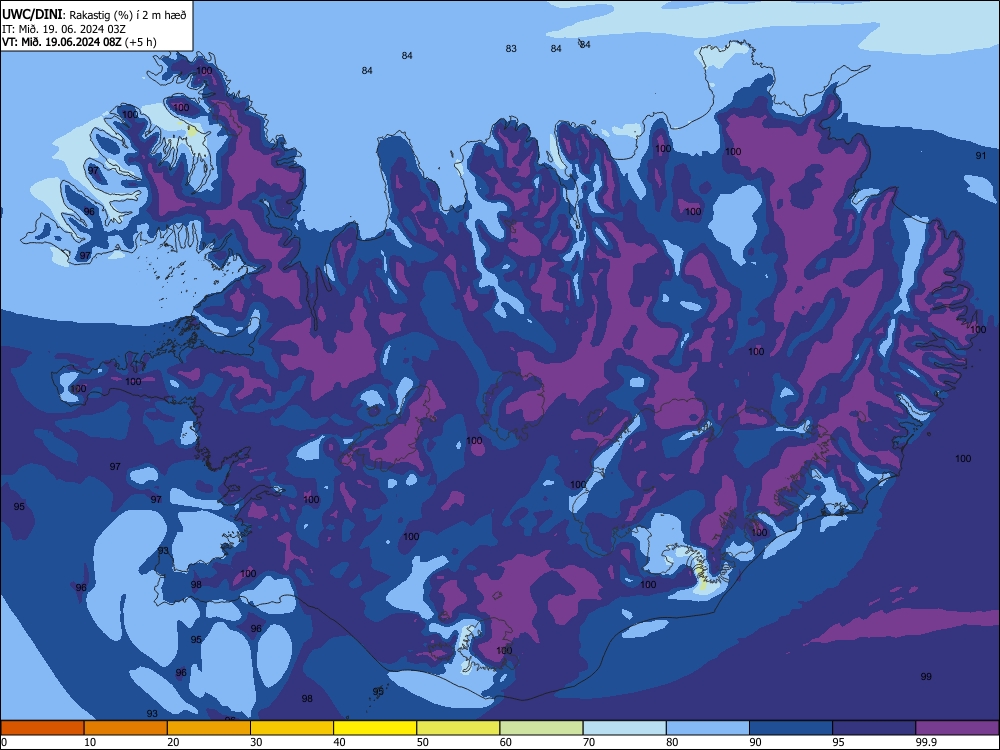This screenshot has width=1000, height=750.
Task: Click the '50' legend scale label
Action: (422, 742)
